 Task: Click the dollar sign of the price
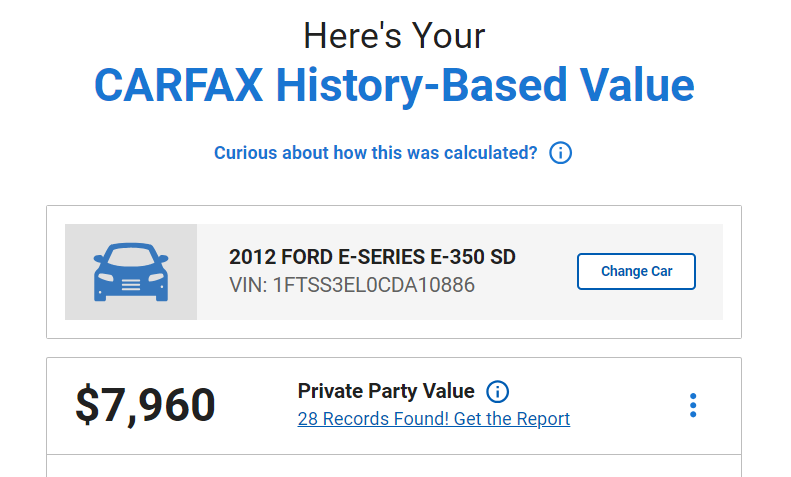tap(87, 405)
